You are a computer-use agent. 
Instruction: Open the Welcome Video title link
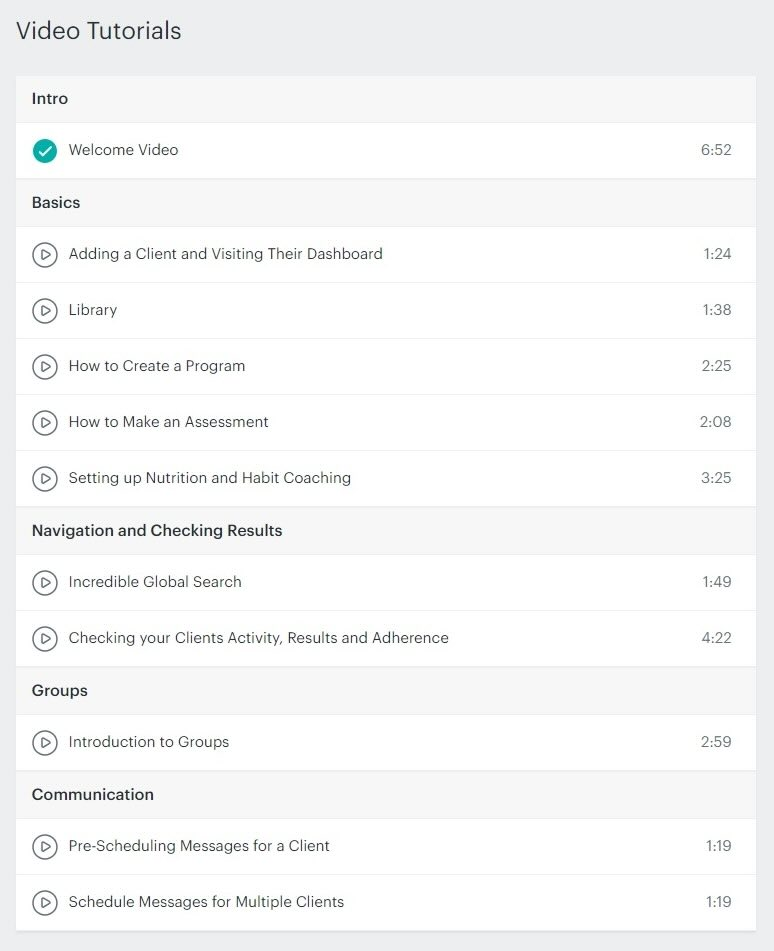[x=123, y=150]
